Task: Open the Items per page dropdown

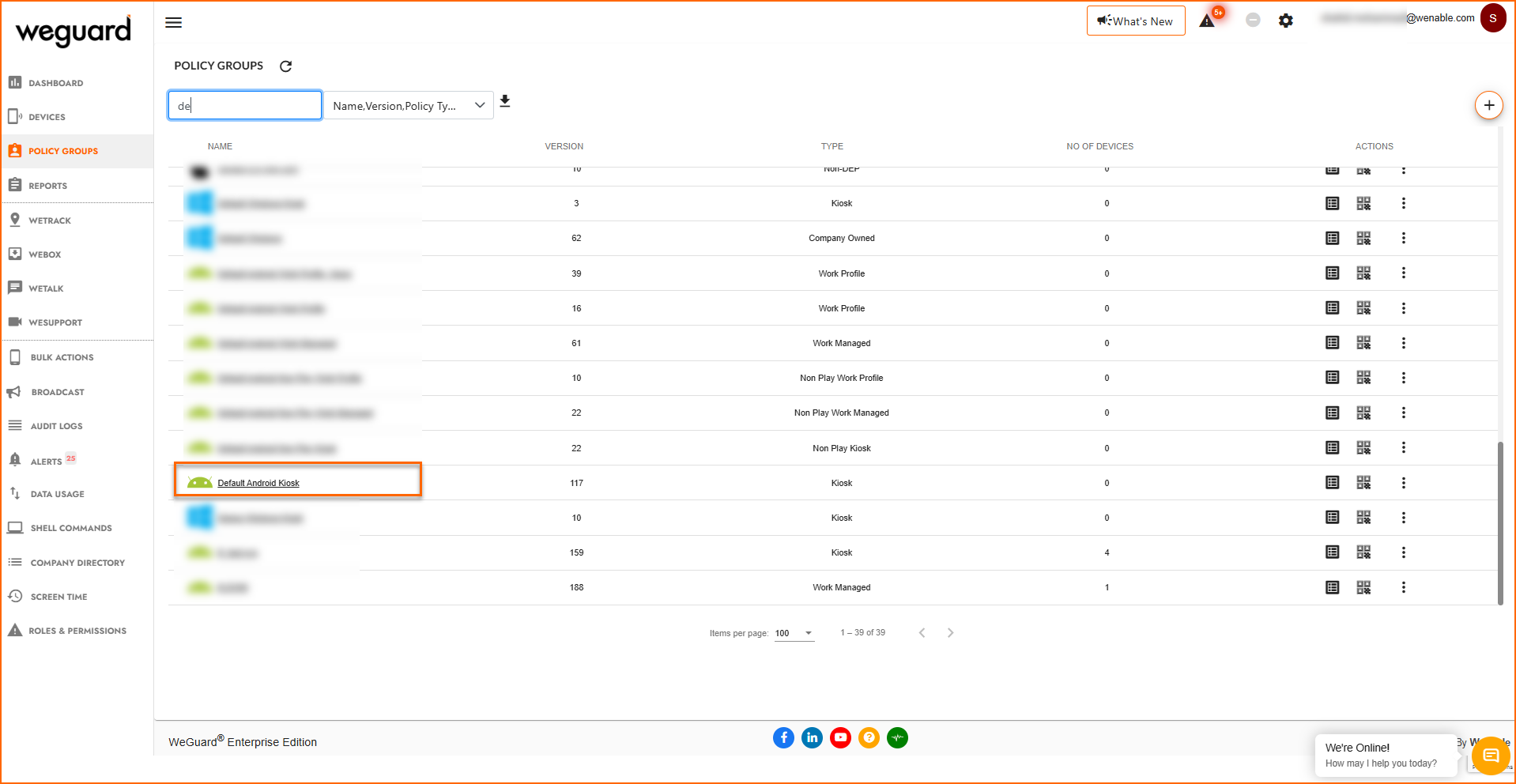Action: pyautogui.click(x=794, y=633)
